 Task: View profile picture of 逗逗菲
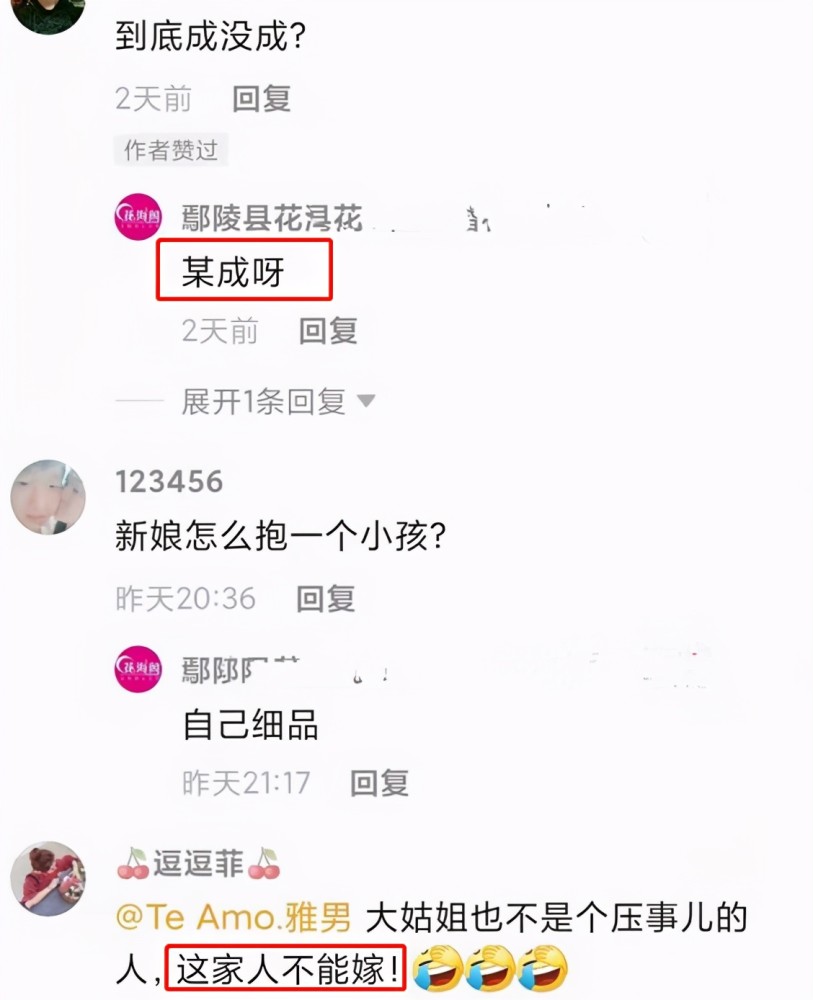pos(48,878)
